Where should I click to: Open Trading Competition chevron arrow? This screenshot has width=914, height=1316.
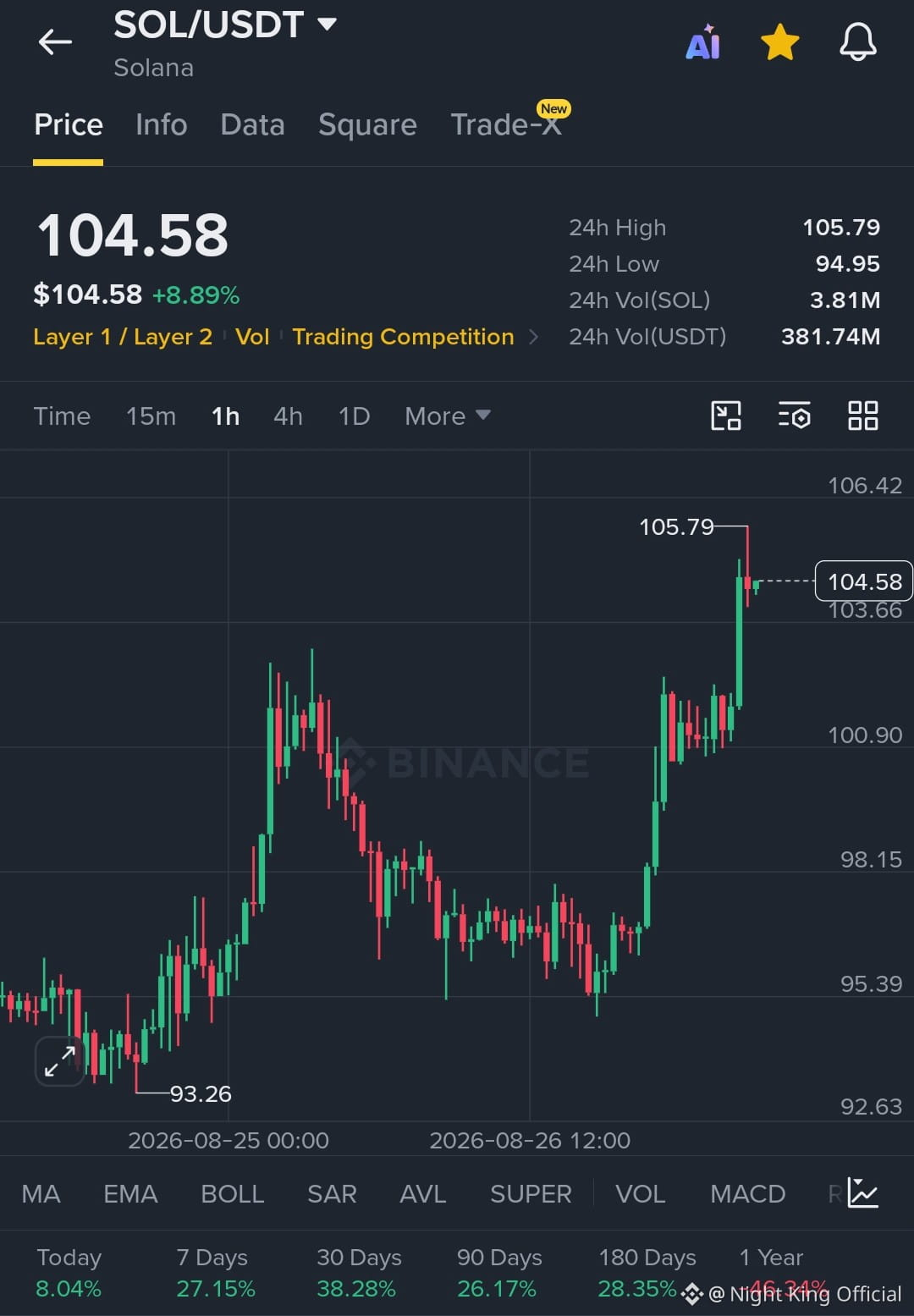pyautogui.click(x=533, y=337)
